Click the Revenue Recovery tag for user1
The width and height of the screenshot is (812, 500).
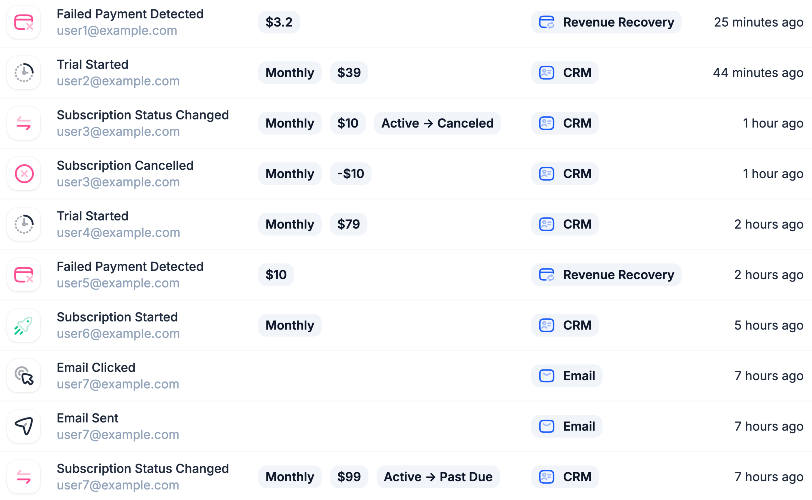click(606, 22)
